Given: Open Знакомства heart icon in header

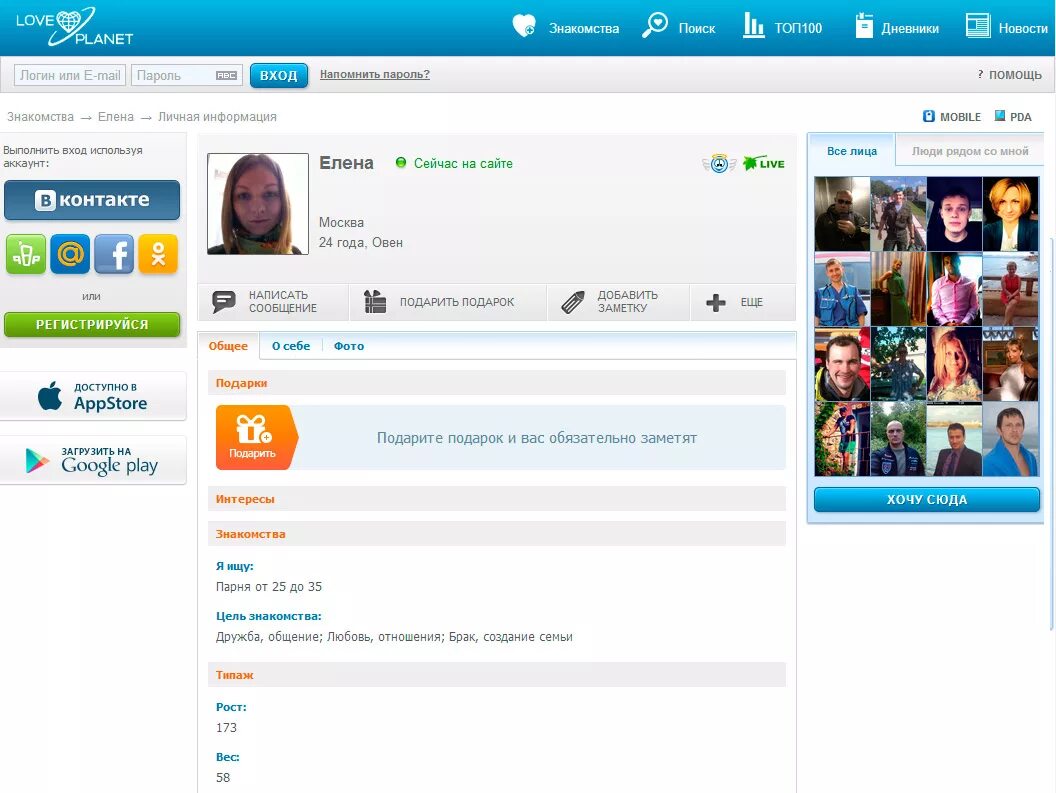Looking at the screenshot, I should click(524, 26).
